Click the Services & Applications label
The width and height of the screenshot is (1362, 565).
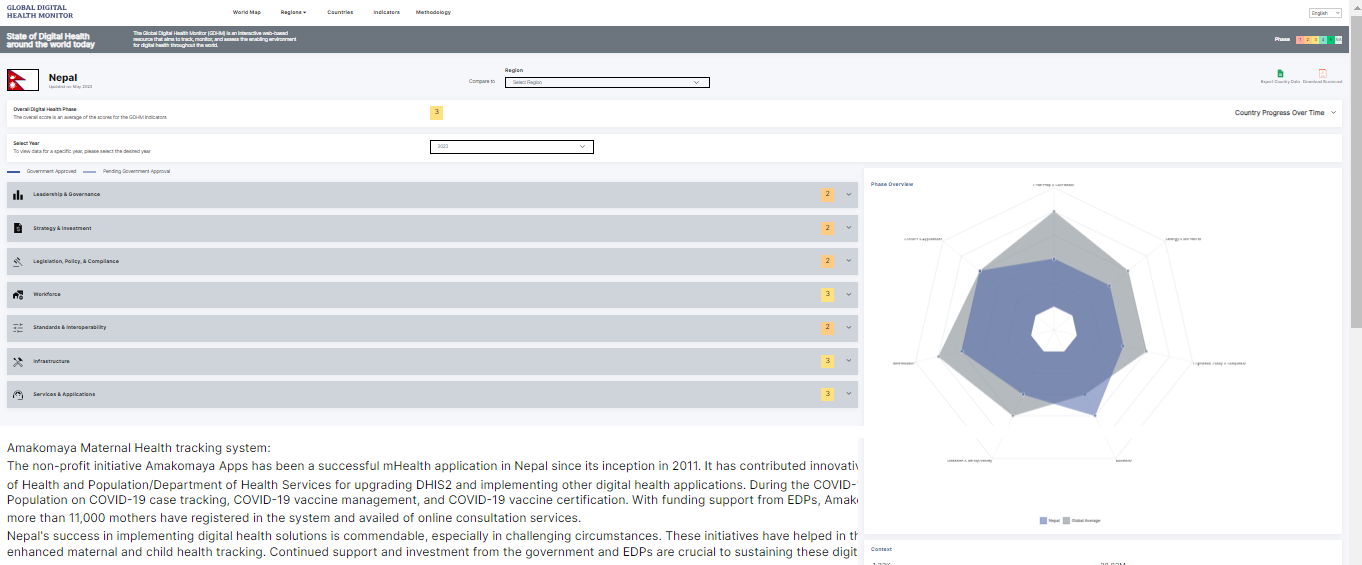click(x=64, y=394)
